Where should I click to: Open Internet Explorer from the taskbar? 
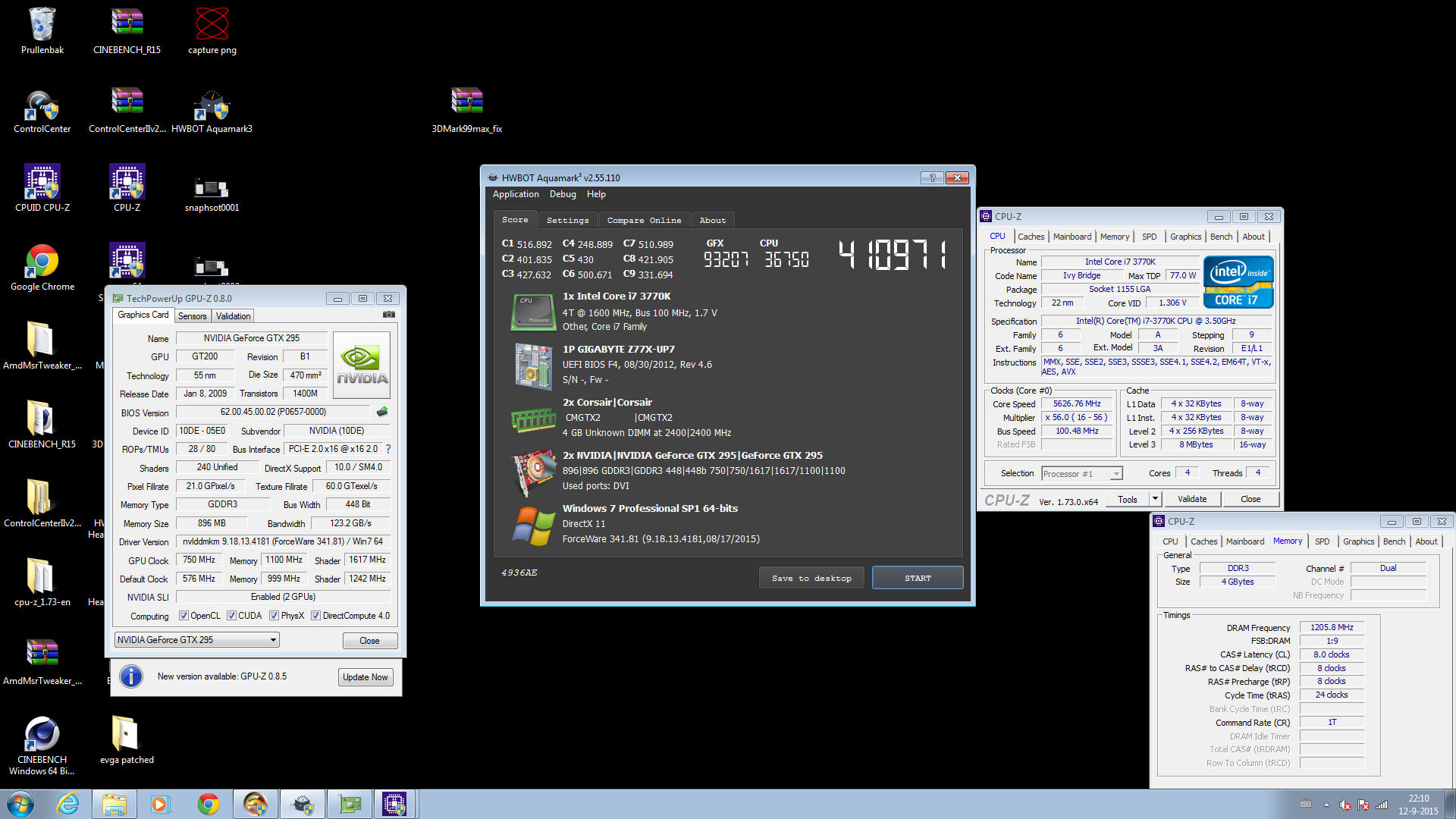(68, 804)
